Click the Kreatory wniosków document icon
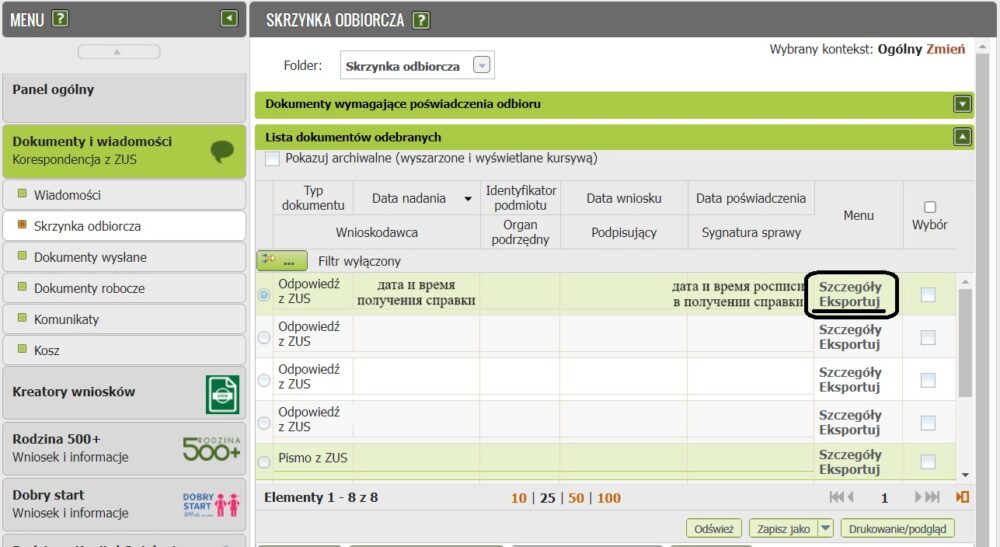Image resolution: width=1000 pixels, height=547 pixels. tap(222, 393)
